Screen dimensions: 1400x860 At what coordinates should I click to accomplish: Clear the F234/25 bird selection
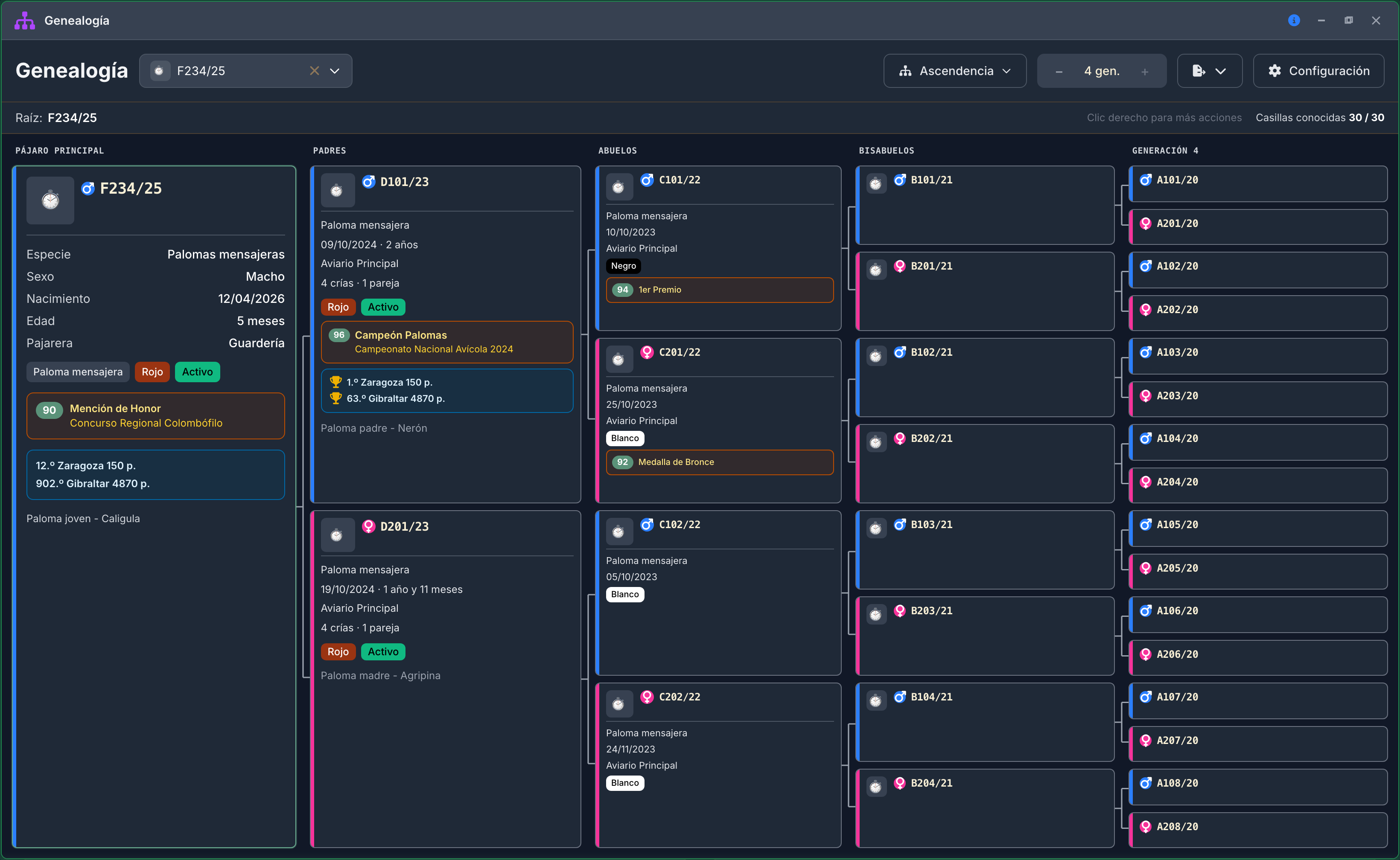point(314,71)
